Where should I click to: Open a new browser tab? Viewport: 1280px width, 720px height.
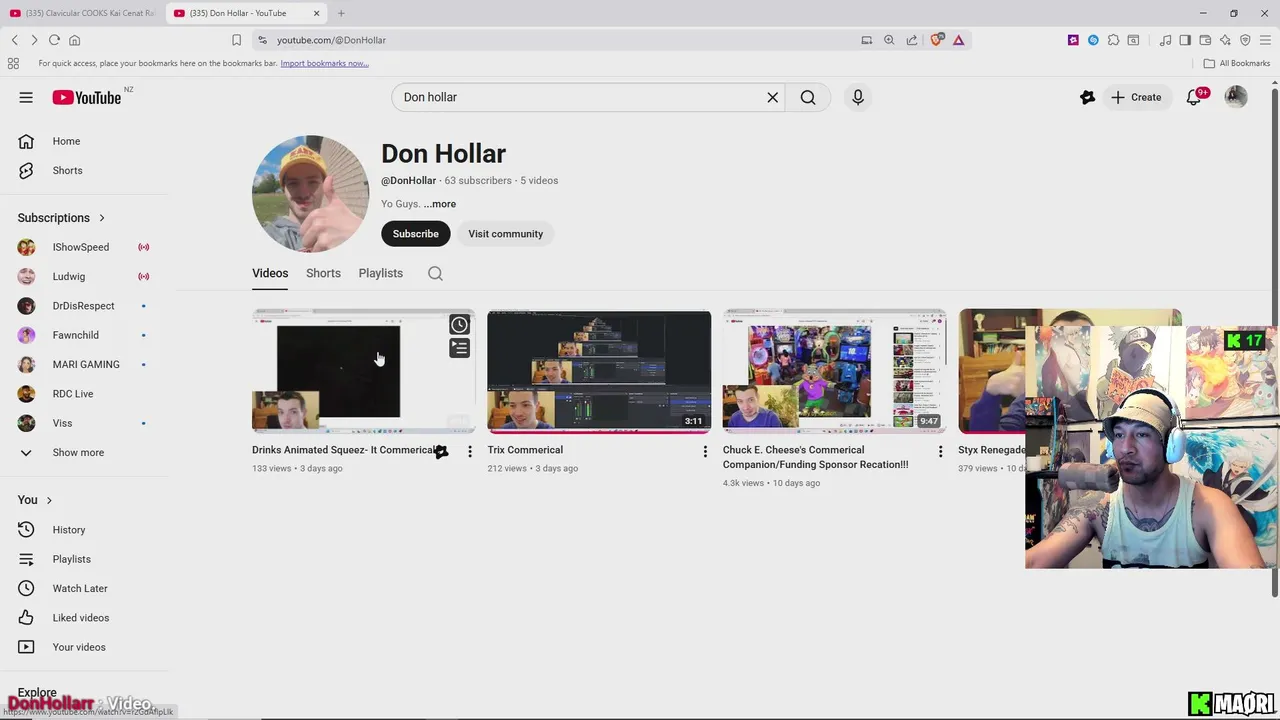pyautogui.click(x=341, y=13)
